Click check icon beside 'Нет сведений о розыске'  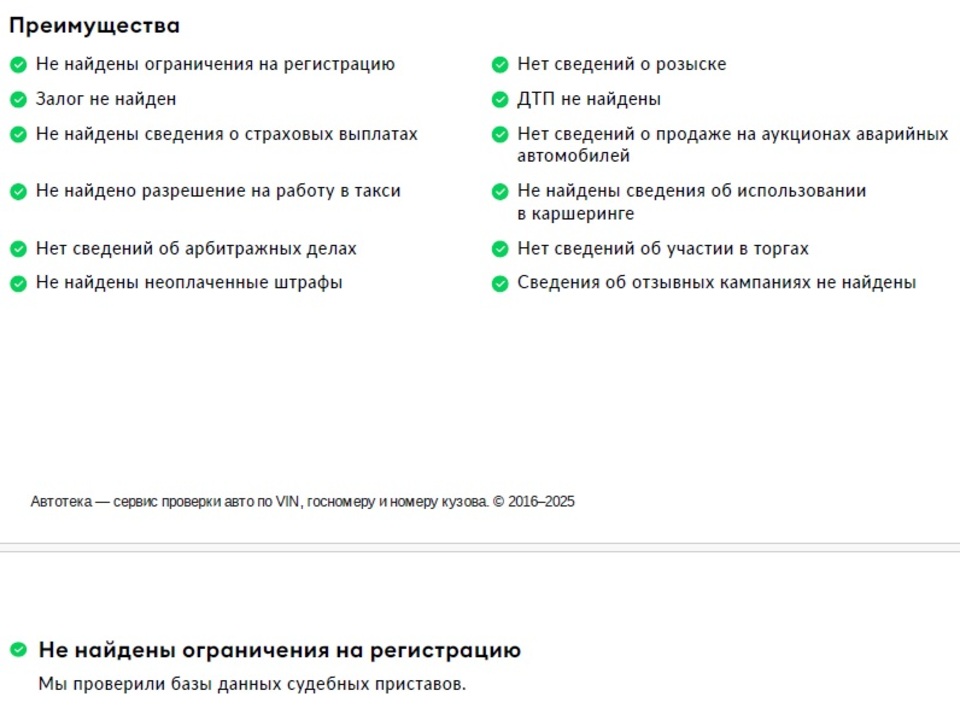[x=500, y=64]
